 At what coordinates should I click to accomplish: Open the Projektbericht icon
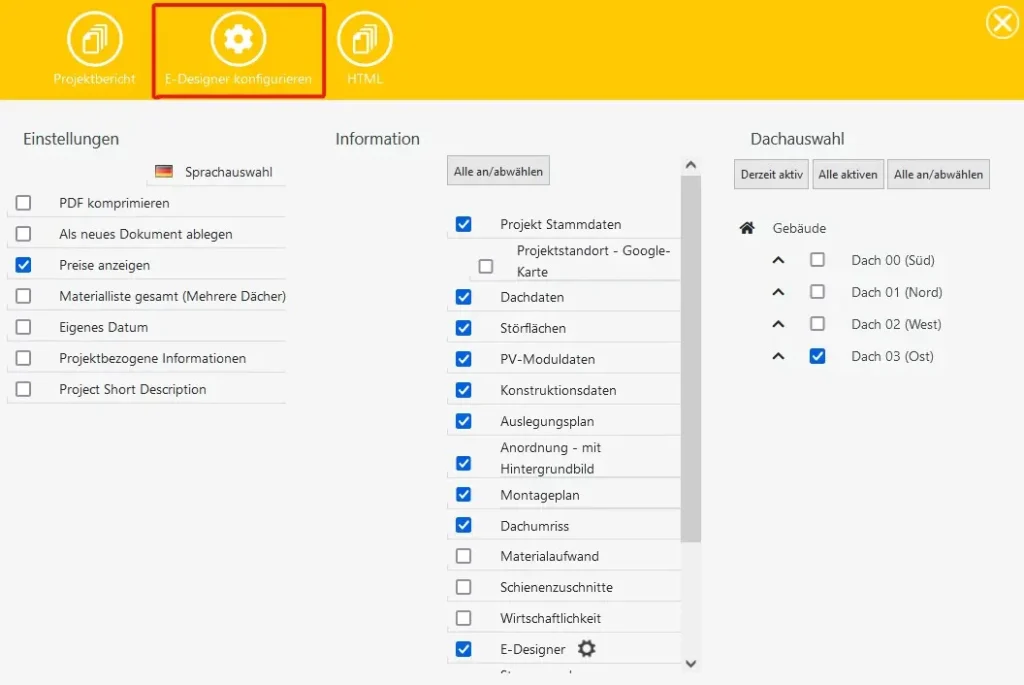pos(93,40)
